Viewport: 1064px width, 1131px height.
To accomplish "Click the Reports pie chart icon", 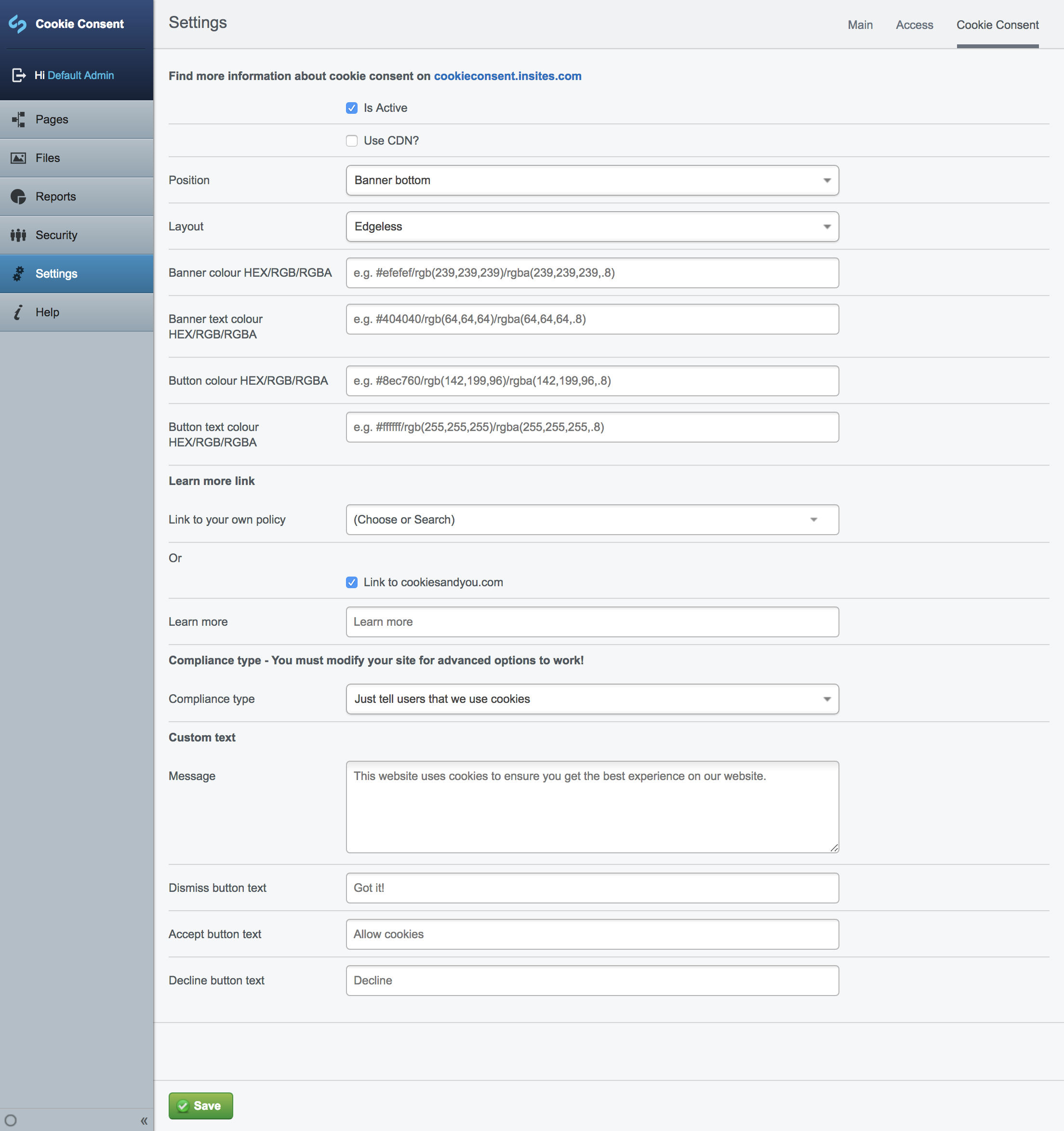I will click(x=19, y=197).
